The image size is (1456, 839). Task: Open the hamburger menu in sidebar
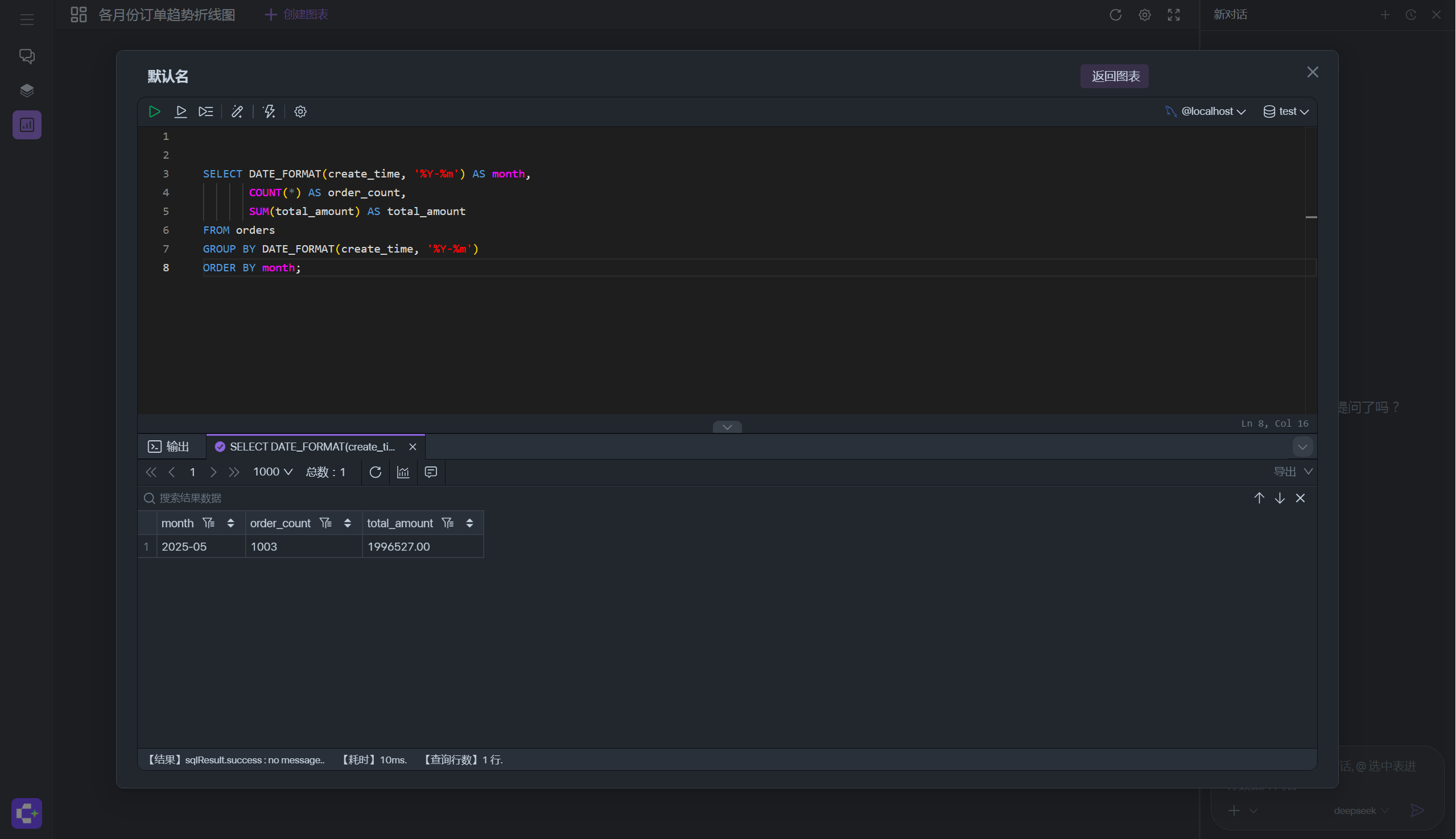pos(27,20)
